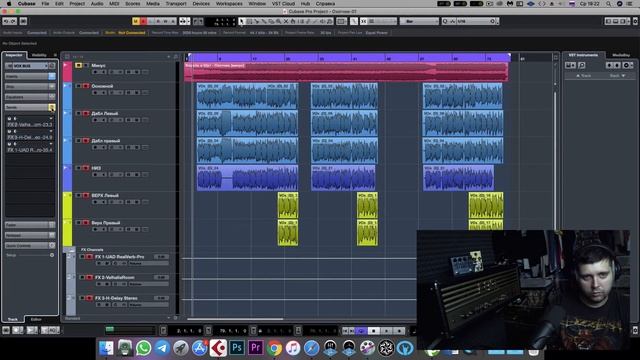640x360 pixels.
Task: Click the yellow M mute-all state button
Action: point(136,21)
